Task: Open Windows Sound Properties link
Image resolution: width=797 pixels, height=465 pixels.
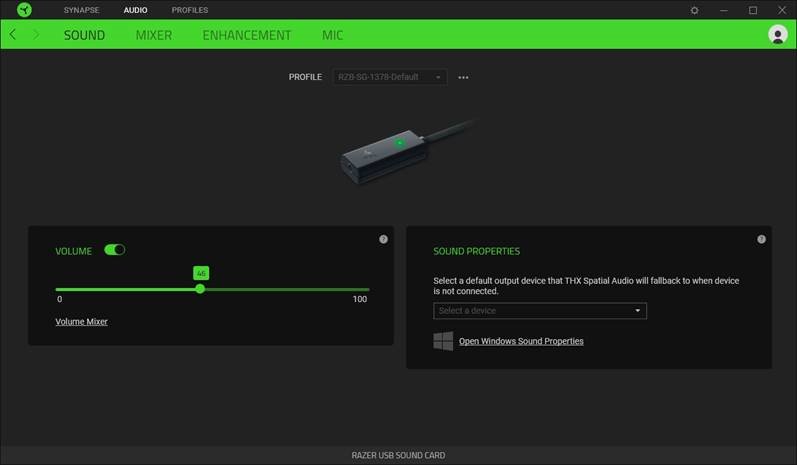Action: [521, 341]
